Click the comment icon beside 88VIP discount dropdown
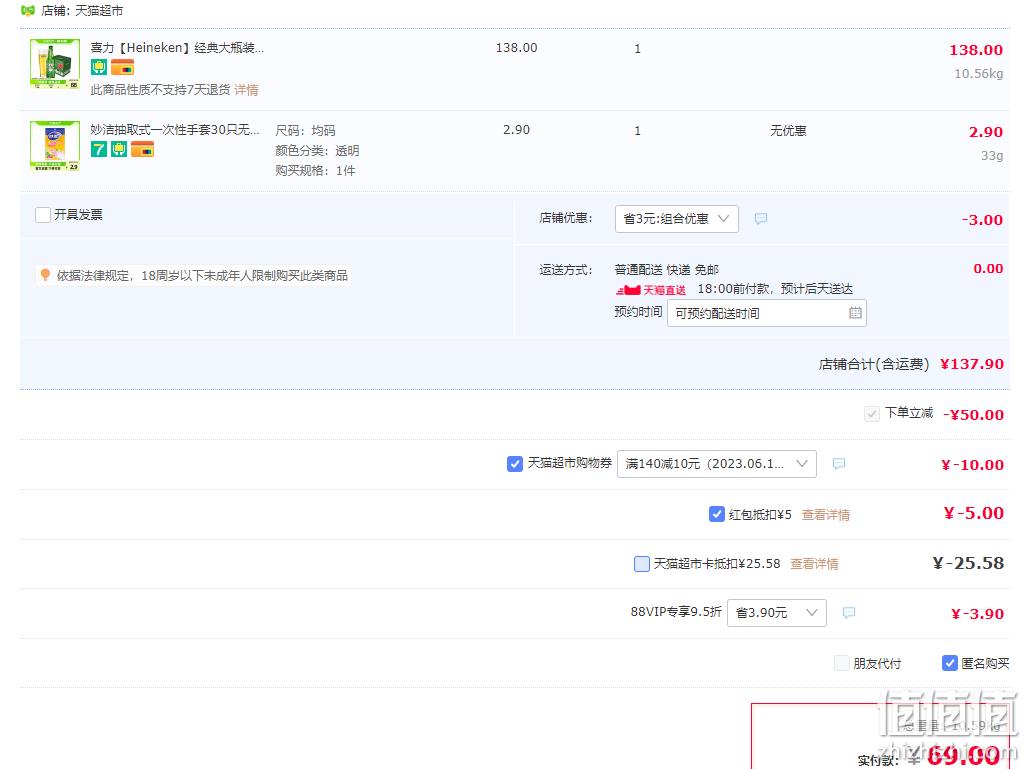This screenshot has height=769, width=1027. (848, 612)
